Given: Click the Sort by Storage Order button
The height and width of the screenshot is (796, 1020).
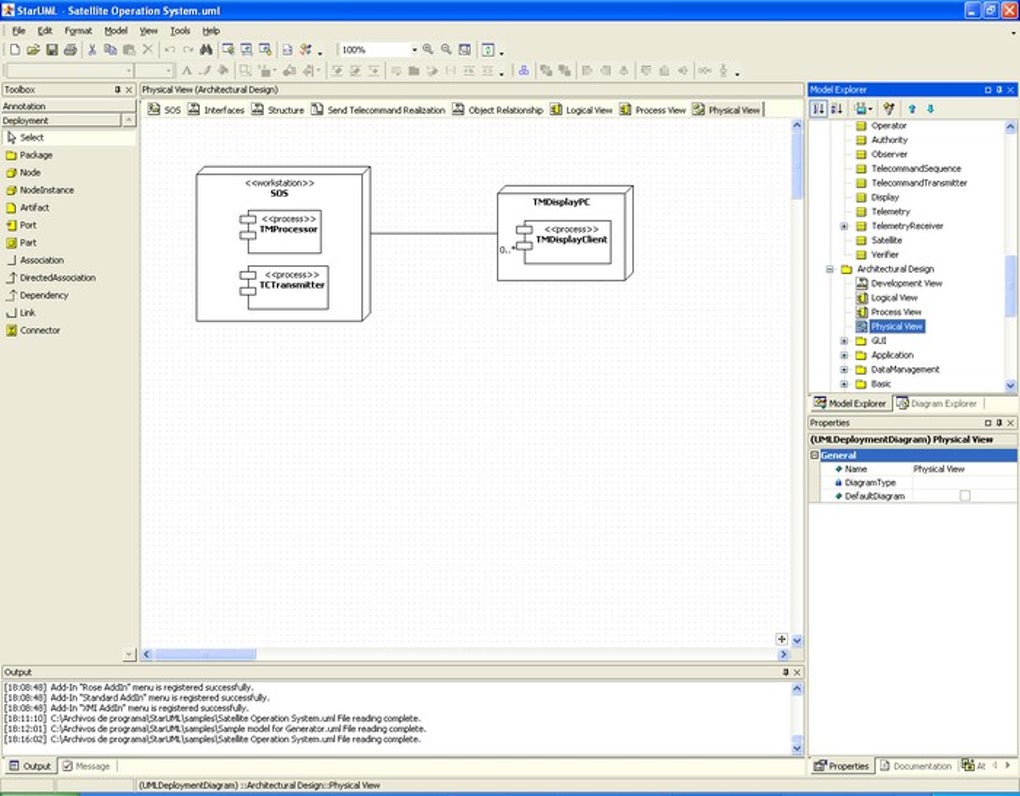Looking at the screenshot, I should 818,109.
